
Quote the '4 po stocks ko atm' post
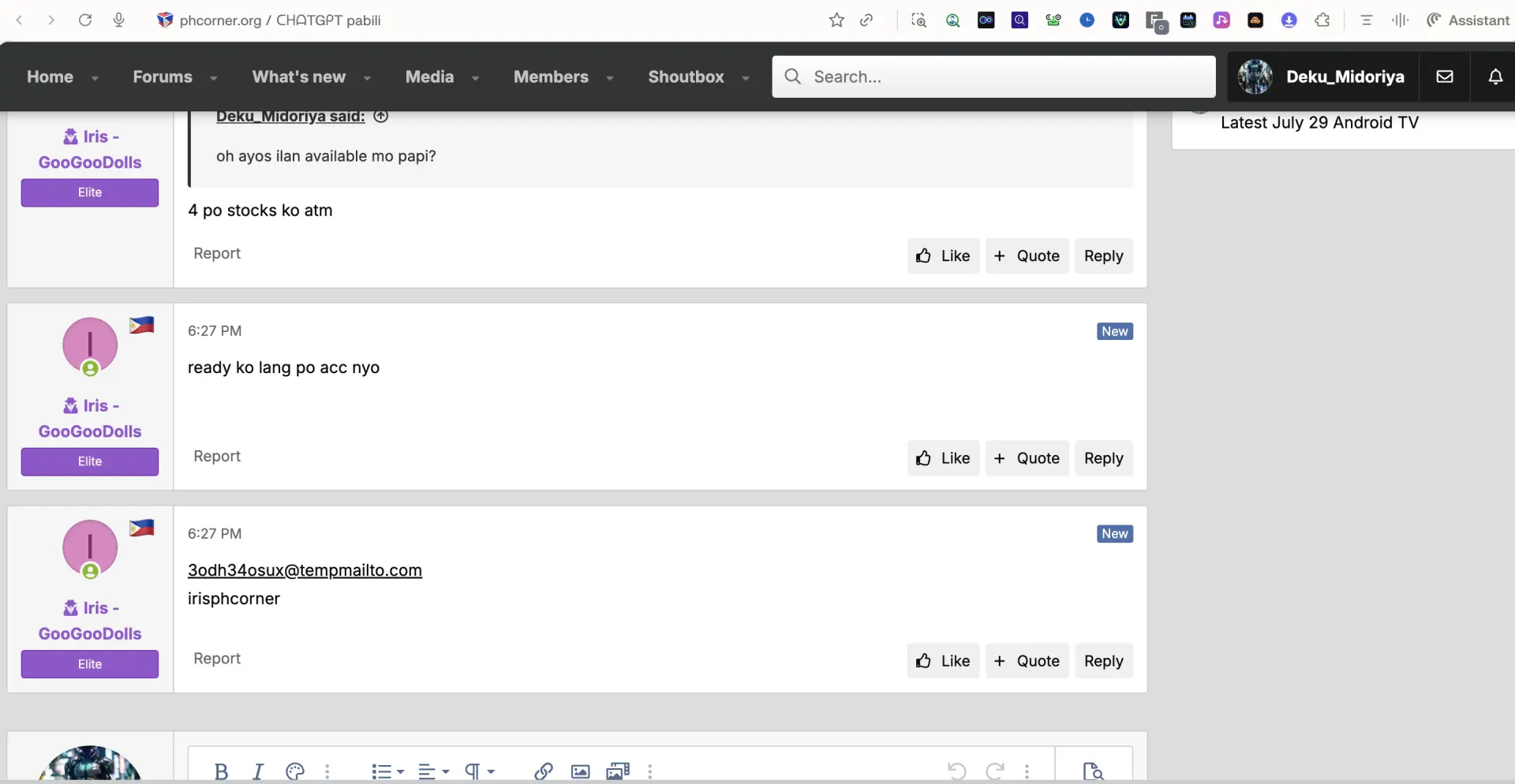tap(1027, 256)
